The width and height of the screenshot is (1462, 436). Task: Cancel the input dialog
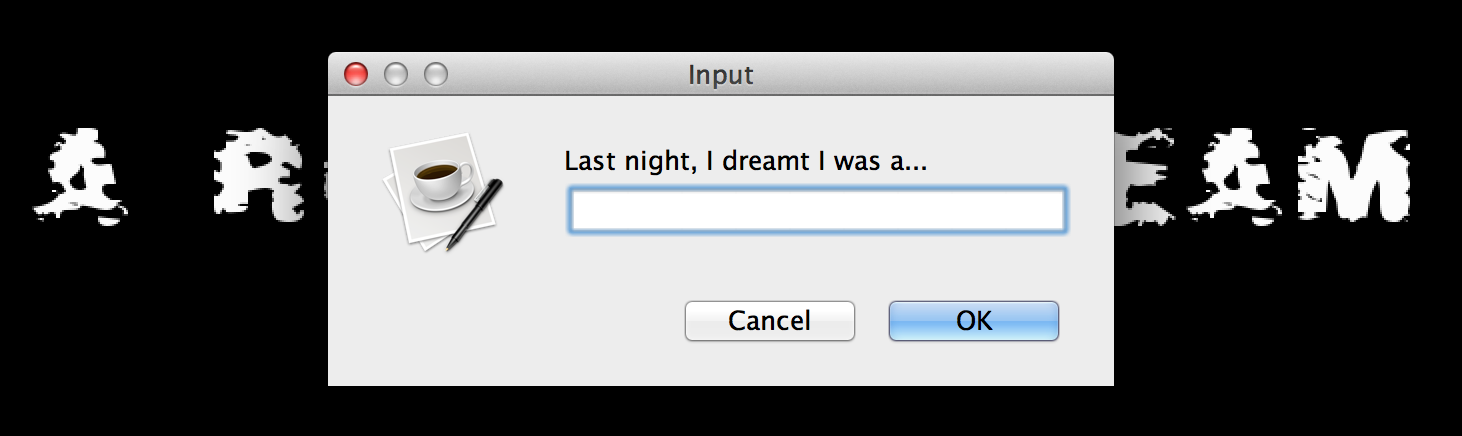click(x=770, y=321)
